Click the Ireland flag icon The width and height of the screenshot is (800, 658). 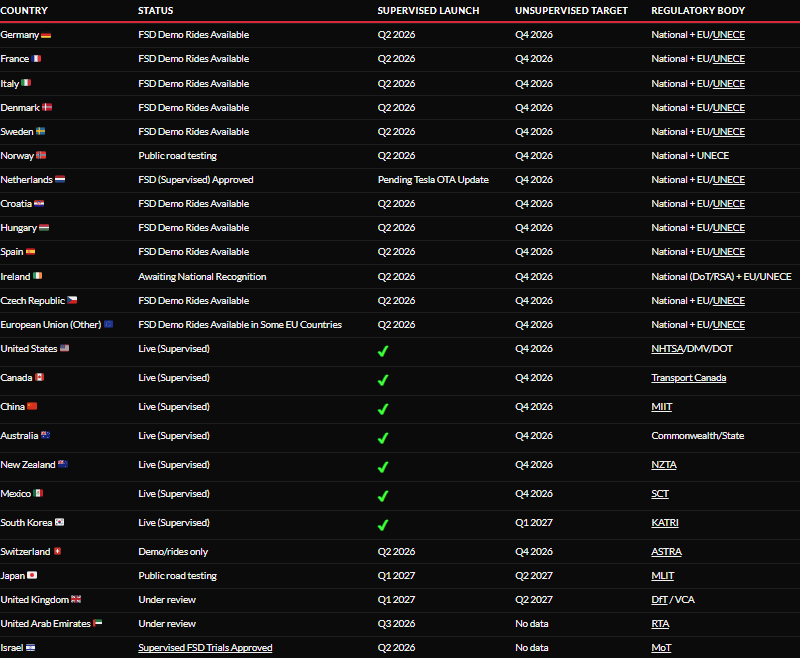37,276
